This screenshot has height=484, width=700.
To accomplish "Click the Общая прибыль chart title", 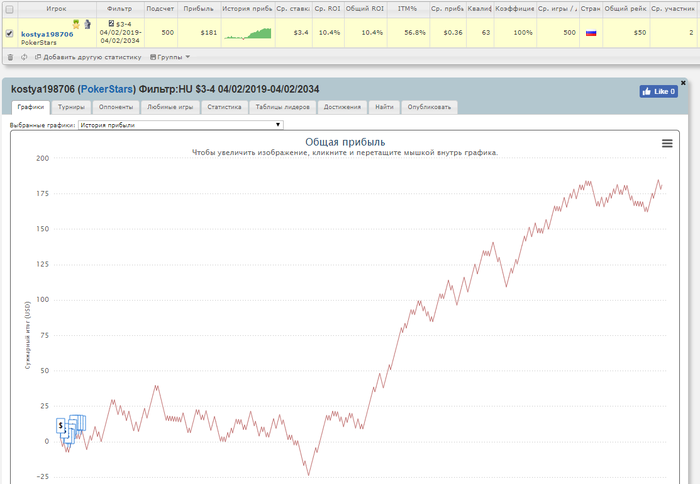I will [345, 142].
